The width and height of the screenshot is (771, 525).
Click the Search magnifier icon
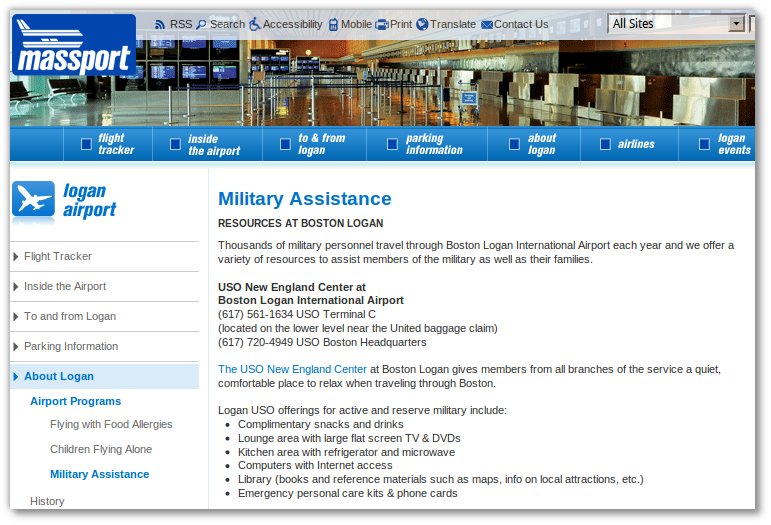(x=201, y=25)
